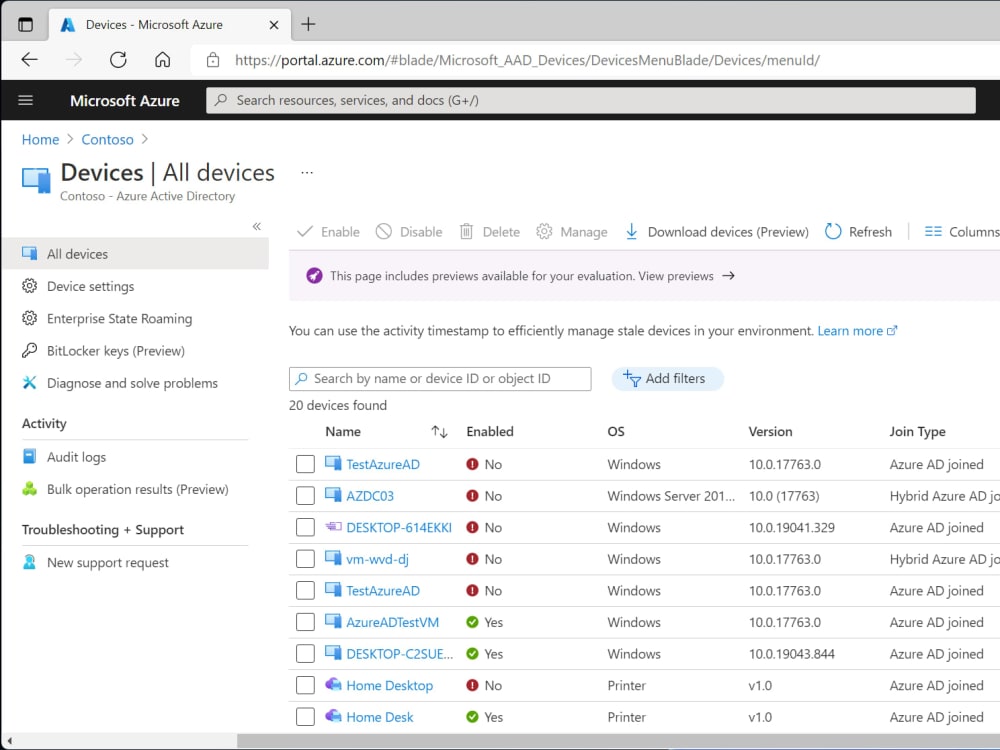Viewport: 1000px width, 750px height.
Task: Select the TestAzureAD device checkbox
Action: coord(305,463)
